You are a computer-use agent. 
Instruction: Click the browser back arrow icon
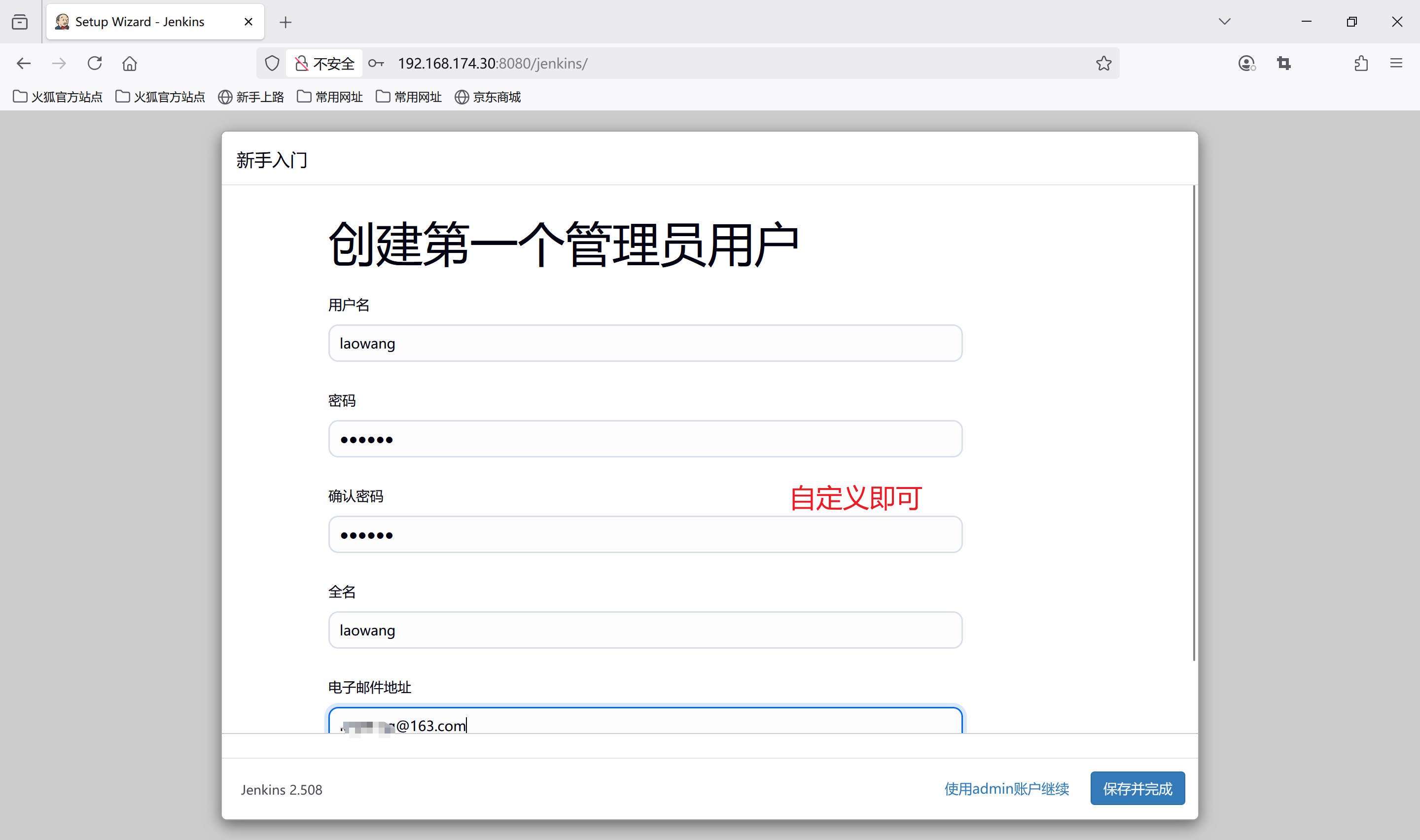coord(24,64)
